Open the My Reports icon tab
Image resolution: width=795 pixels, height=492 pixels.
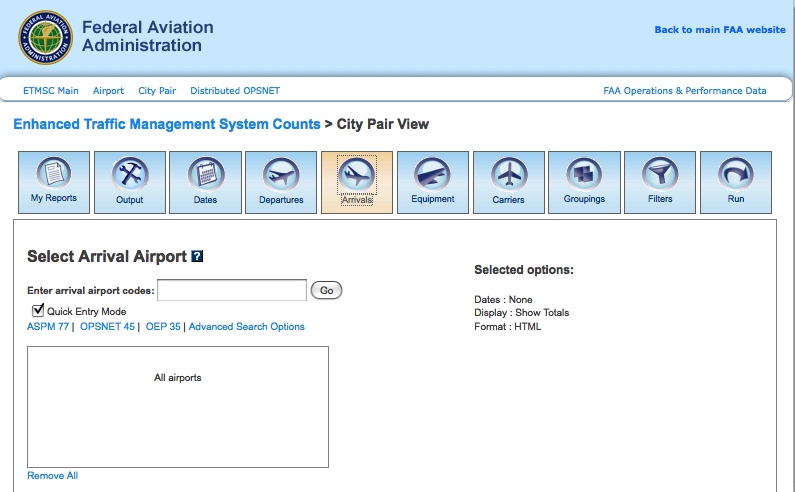(x=54, y=182)
